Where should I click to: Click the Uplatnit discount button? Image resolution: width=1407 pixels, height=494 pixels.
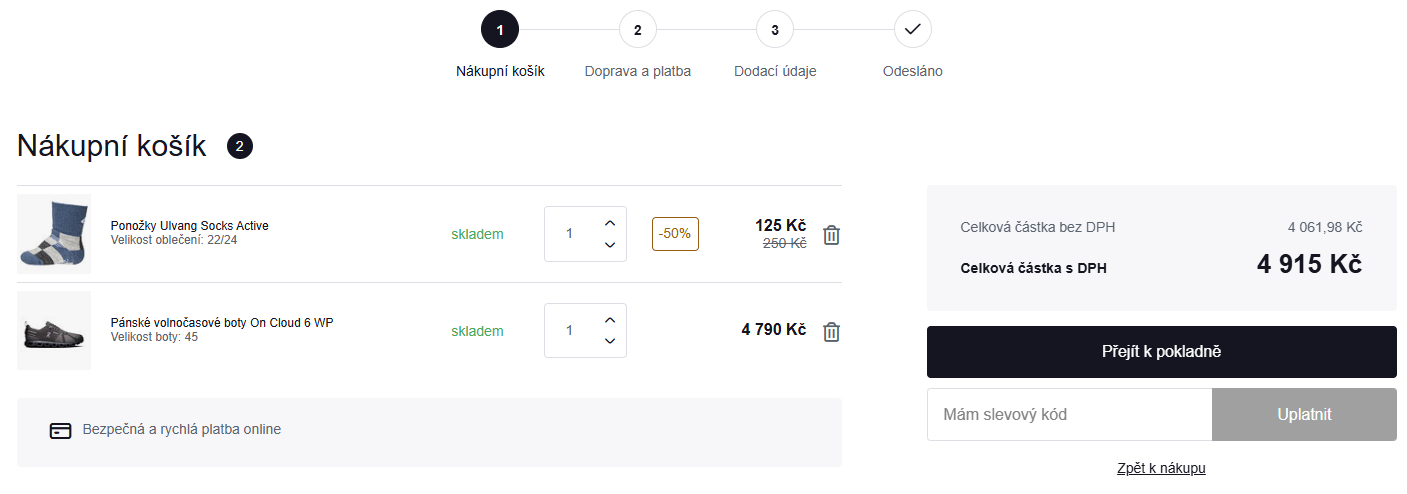pos(1304,415)
